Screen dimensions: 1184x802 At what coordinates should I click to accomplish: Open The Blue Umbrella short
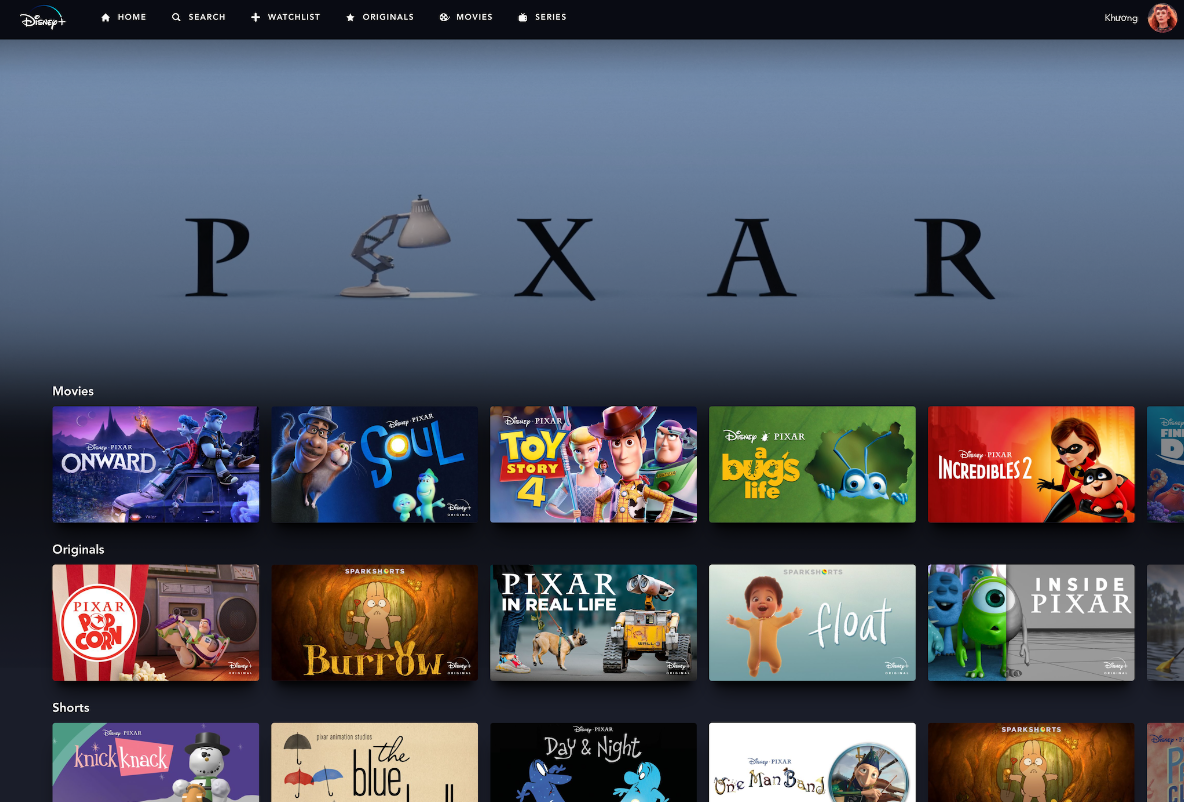point(375,763)
